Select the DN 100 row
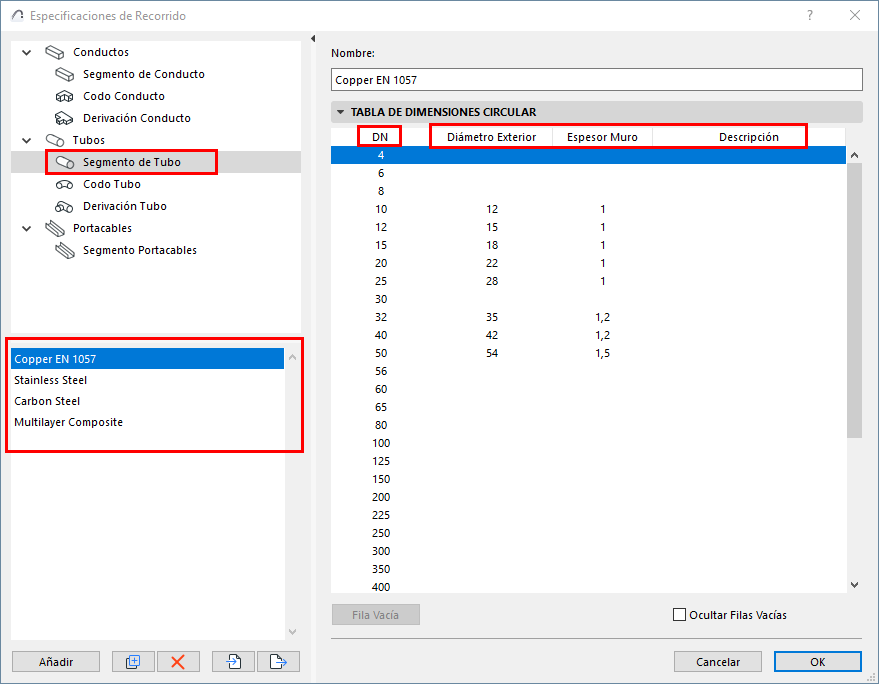 coord(588,443)
